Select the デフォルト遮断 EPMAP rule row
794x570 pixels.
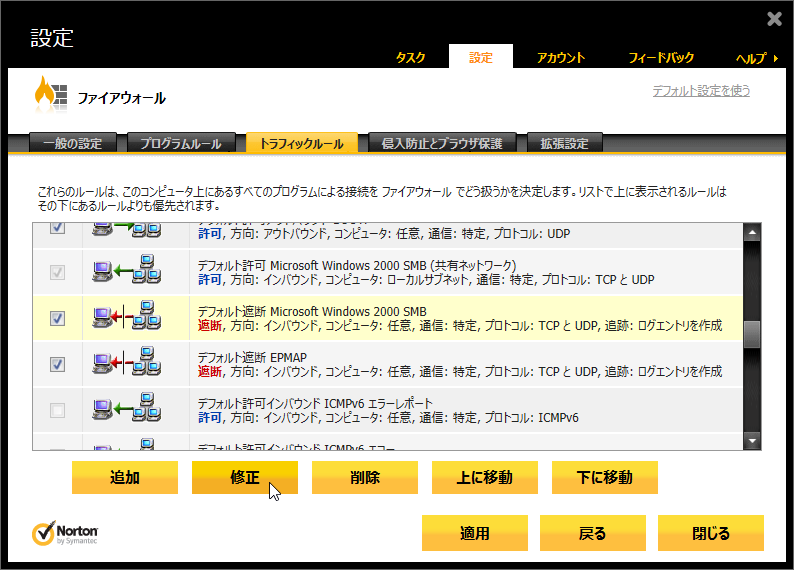coord(460,364)
